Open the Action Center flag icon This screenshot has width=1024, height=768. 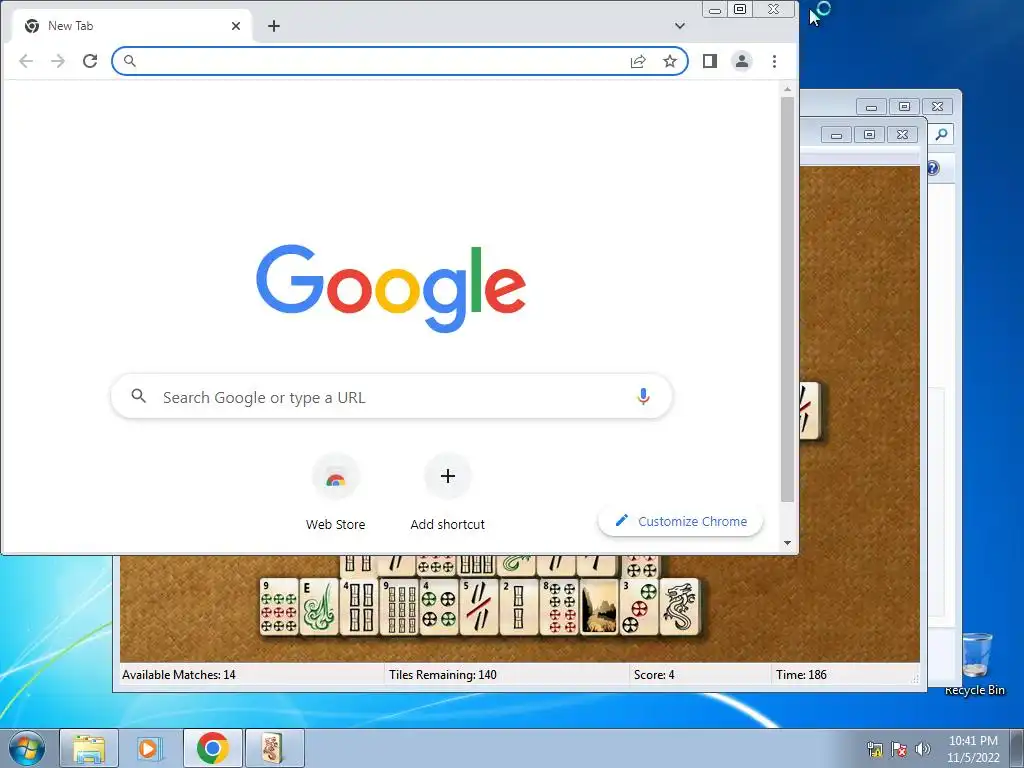coord(899,749)
